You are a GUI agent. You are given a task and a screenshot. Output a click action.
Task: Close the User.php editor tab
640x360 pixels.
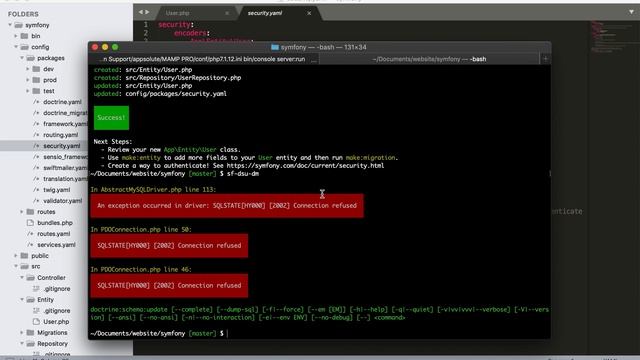[227, 13]
